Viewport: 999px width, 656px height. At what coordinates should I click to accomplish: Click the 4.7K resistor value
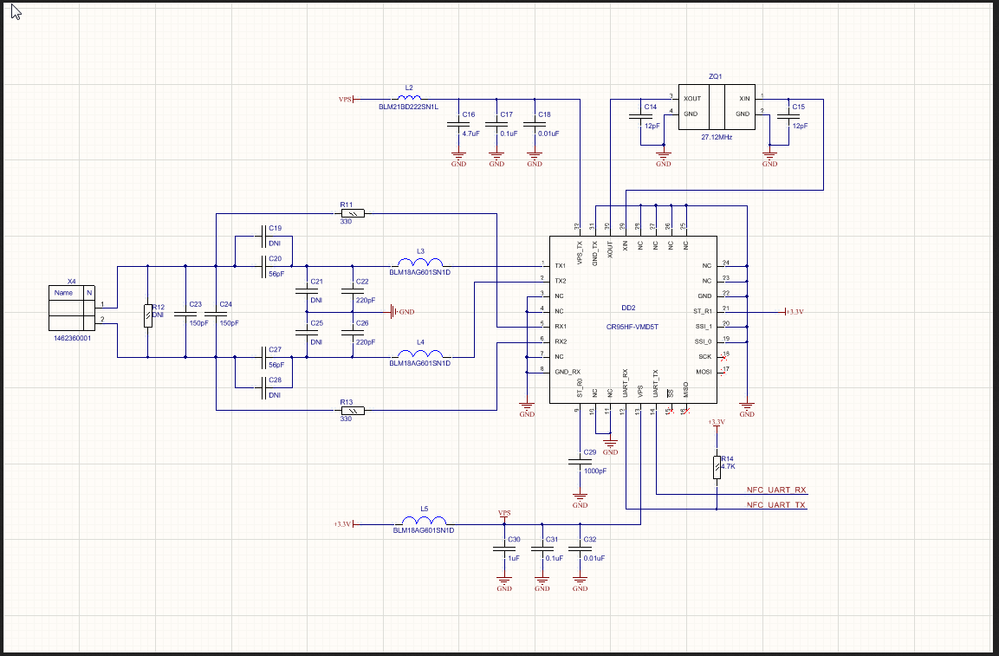(x=728, y=466)
